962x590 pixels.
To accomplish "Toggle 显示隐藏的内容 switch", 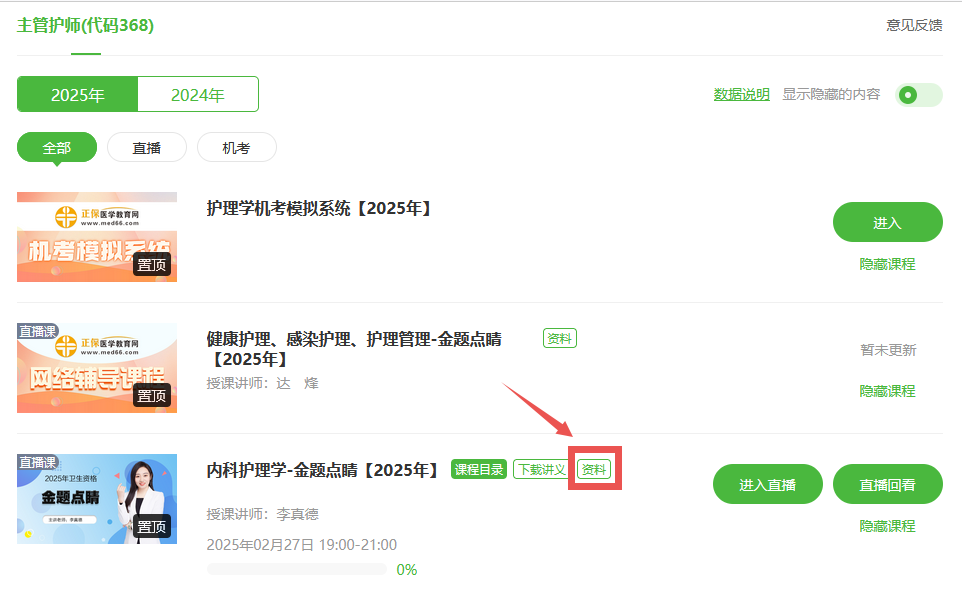I will pyautogui.click(x=918, y=95).
